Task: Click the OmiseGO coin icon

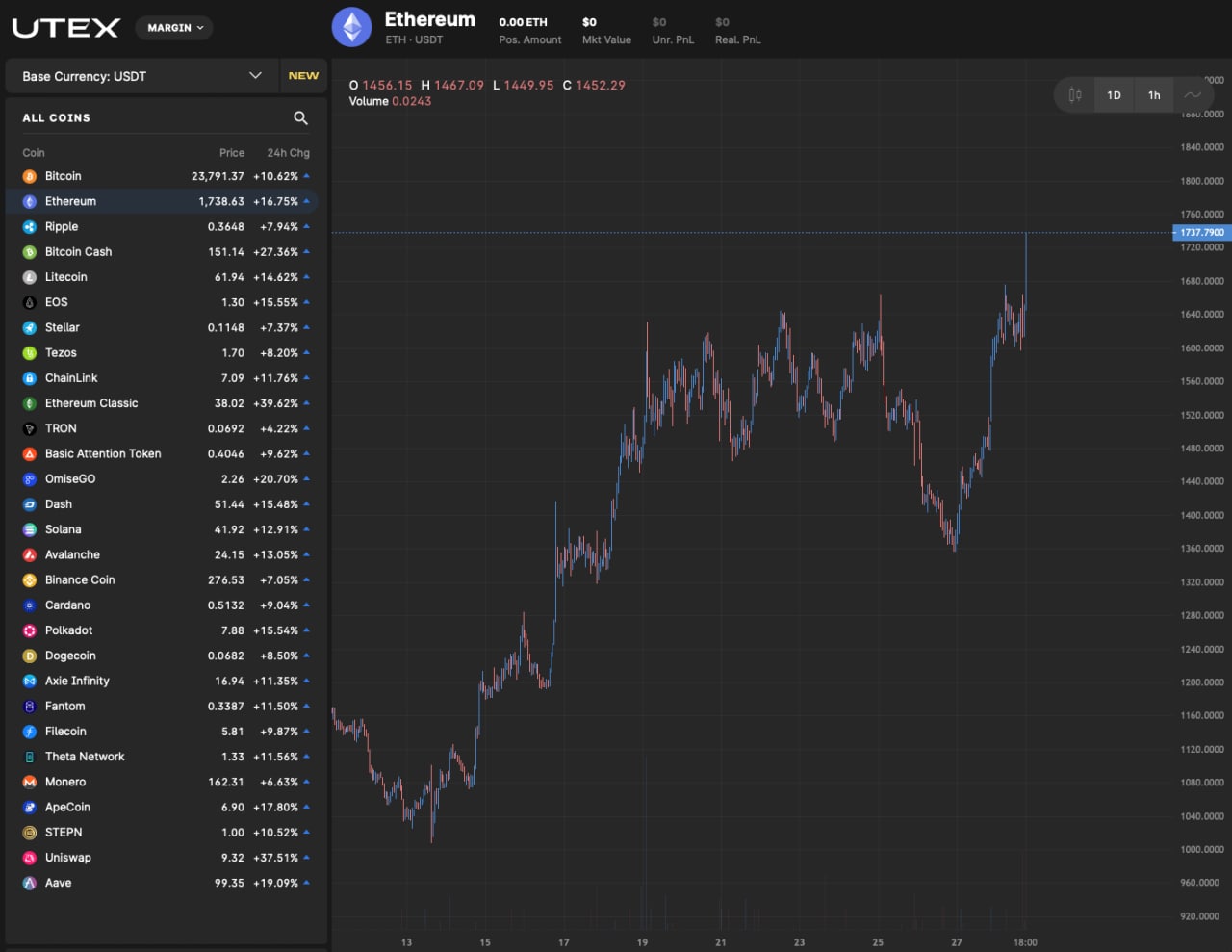Action: coord(30,479)
